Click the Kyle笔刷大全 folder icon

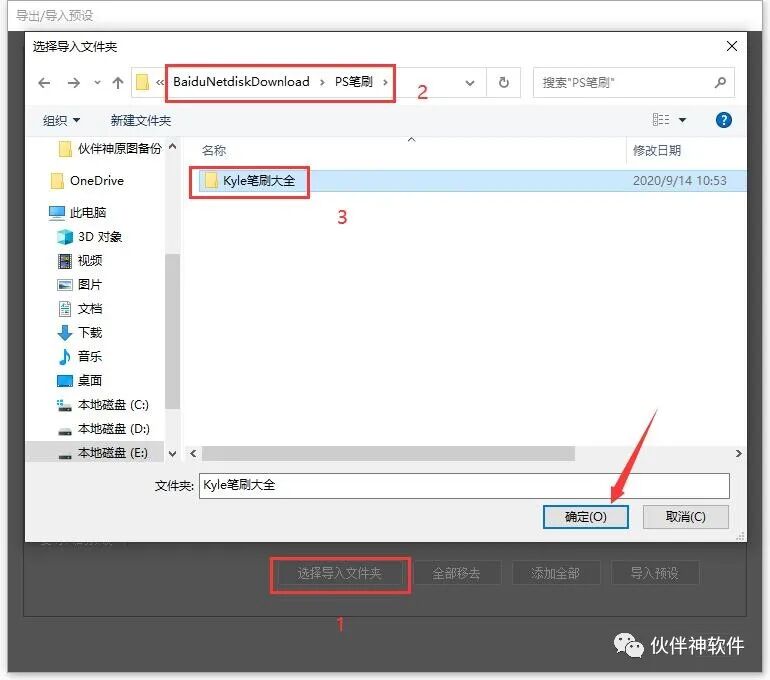coord(211,180)
